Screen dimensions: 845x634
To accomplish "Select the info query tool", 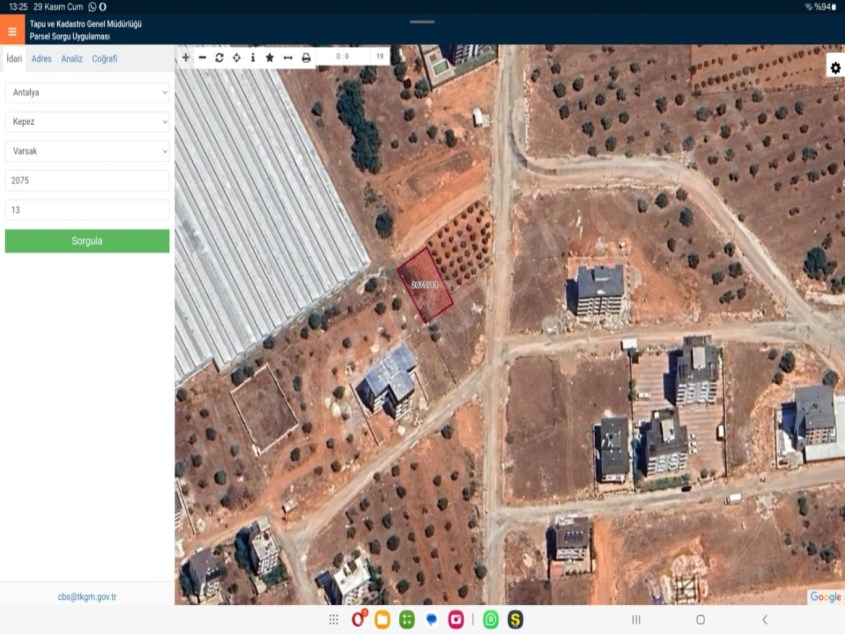I will pos(252,58).
